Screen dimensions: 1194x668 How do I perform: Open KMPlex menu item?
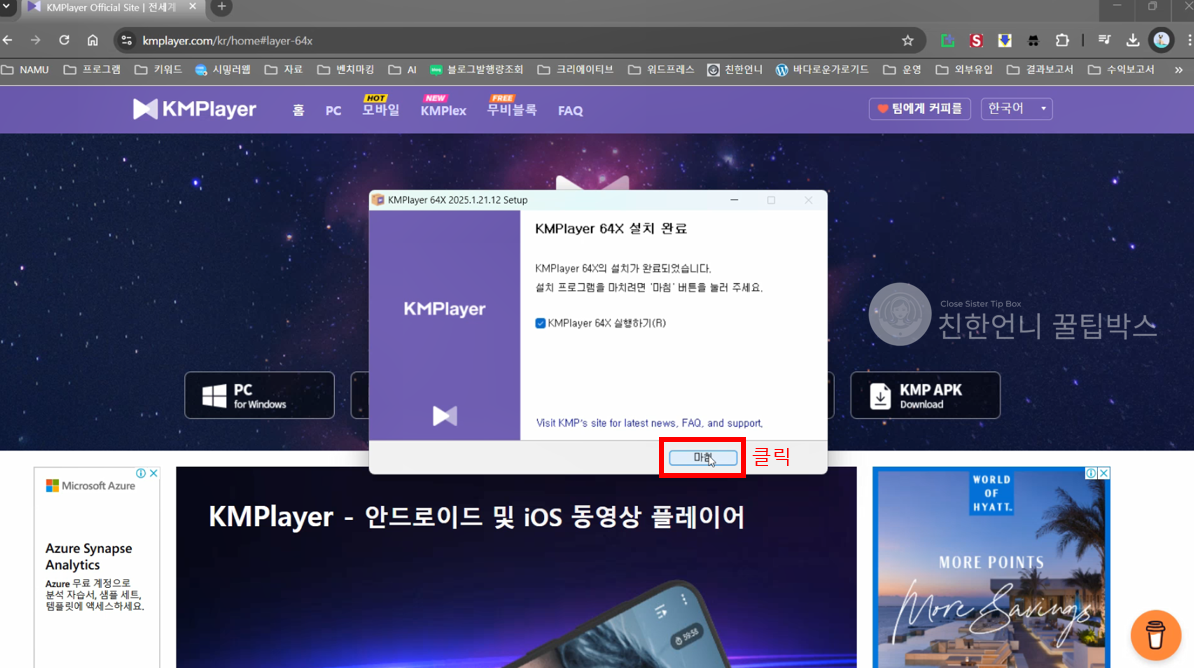443,110
